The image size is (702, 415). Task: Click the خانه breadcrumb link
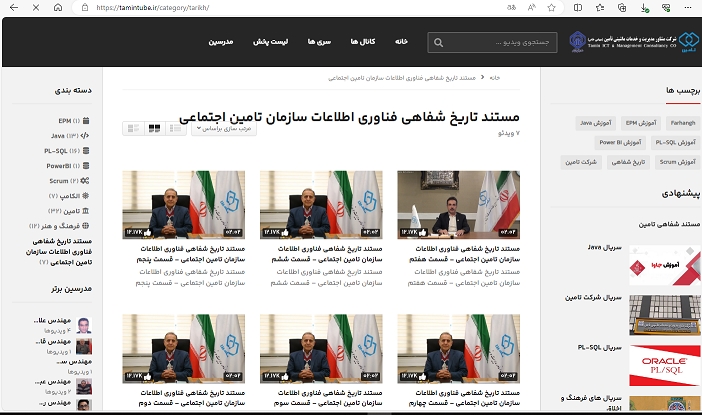tap(494, 77)
